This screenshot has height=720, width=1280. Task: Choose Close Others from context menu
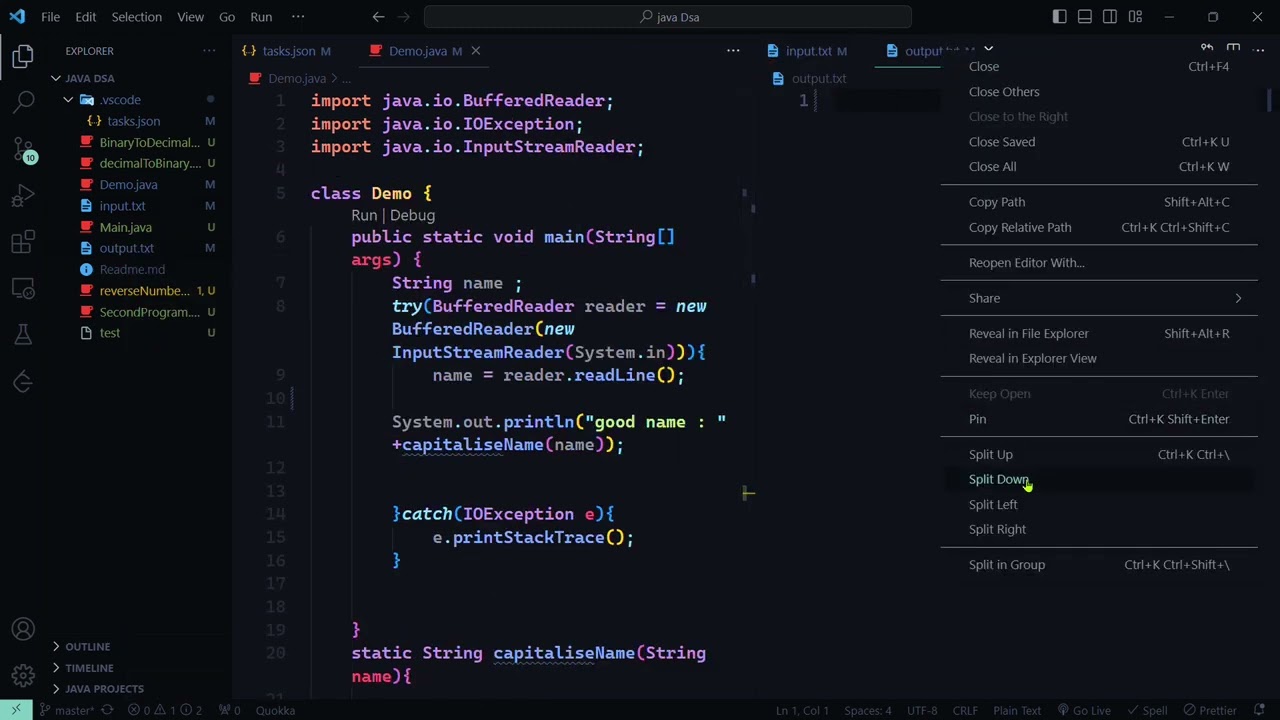click(1099, 92)
